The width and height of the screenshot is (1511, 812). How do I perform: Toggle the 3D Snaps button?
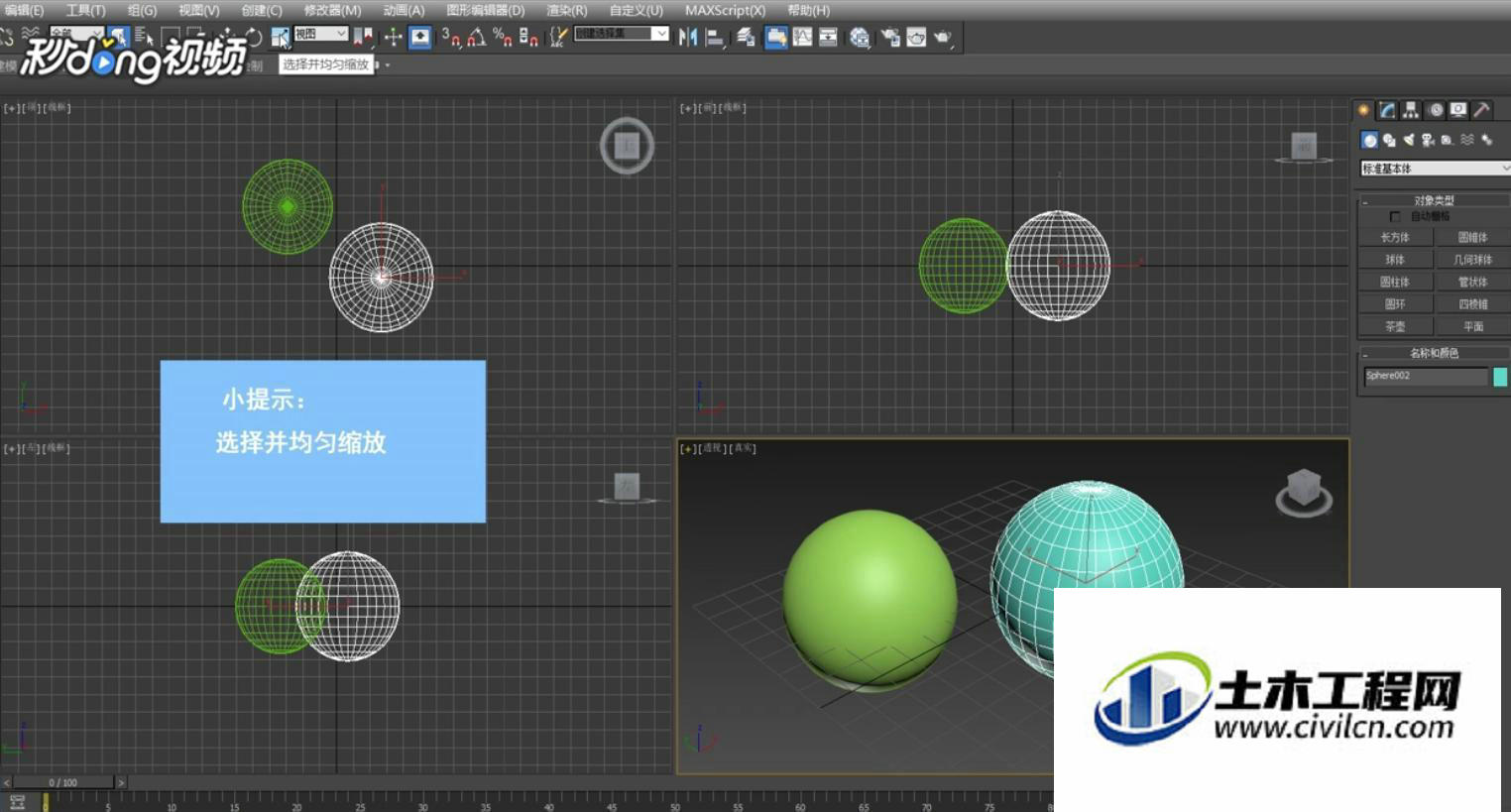[451, 38]
